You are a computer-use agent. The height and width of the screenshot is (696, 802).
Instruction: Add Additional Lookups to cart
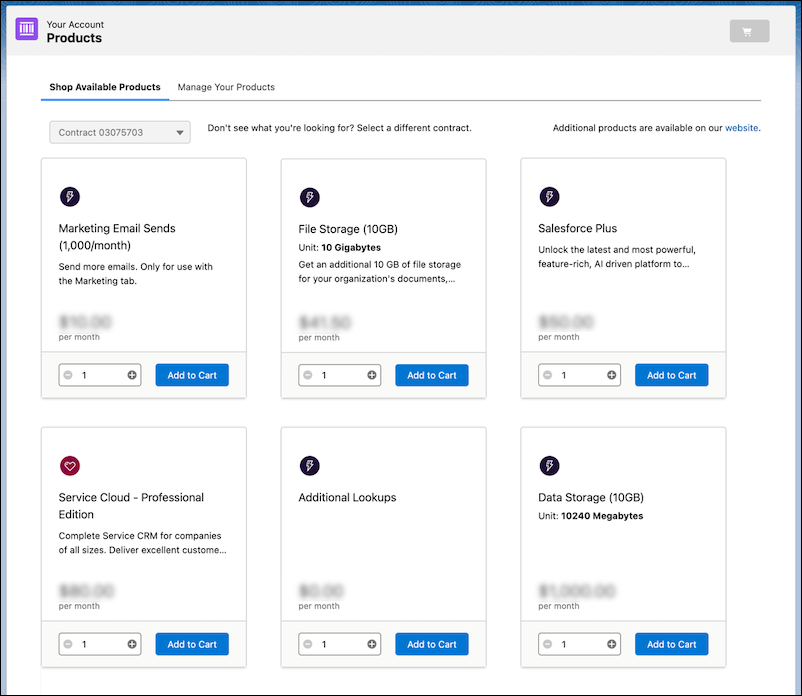coord(432,644)
